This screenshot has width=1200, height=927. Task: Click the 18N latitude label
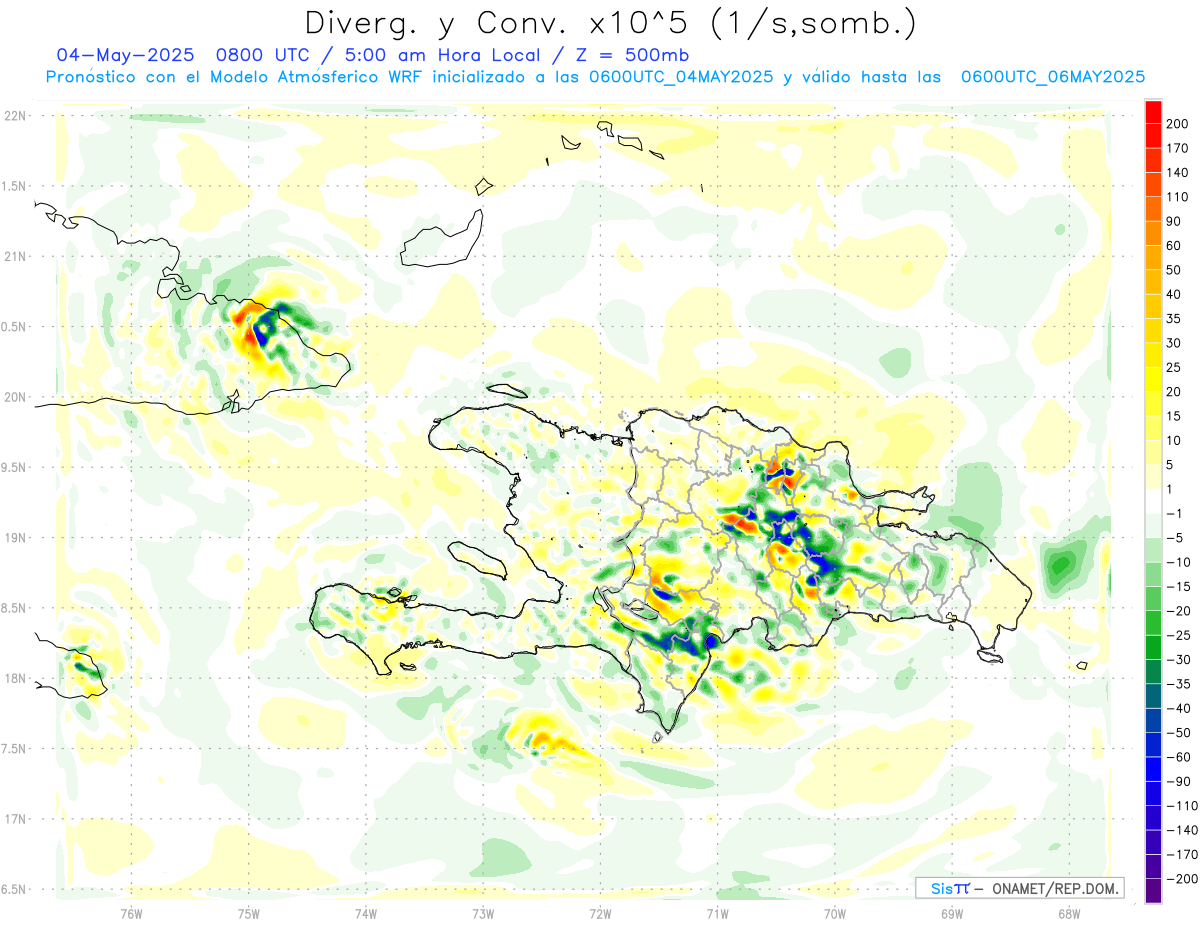15,678
